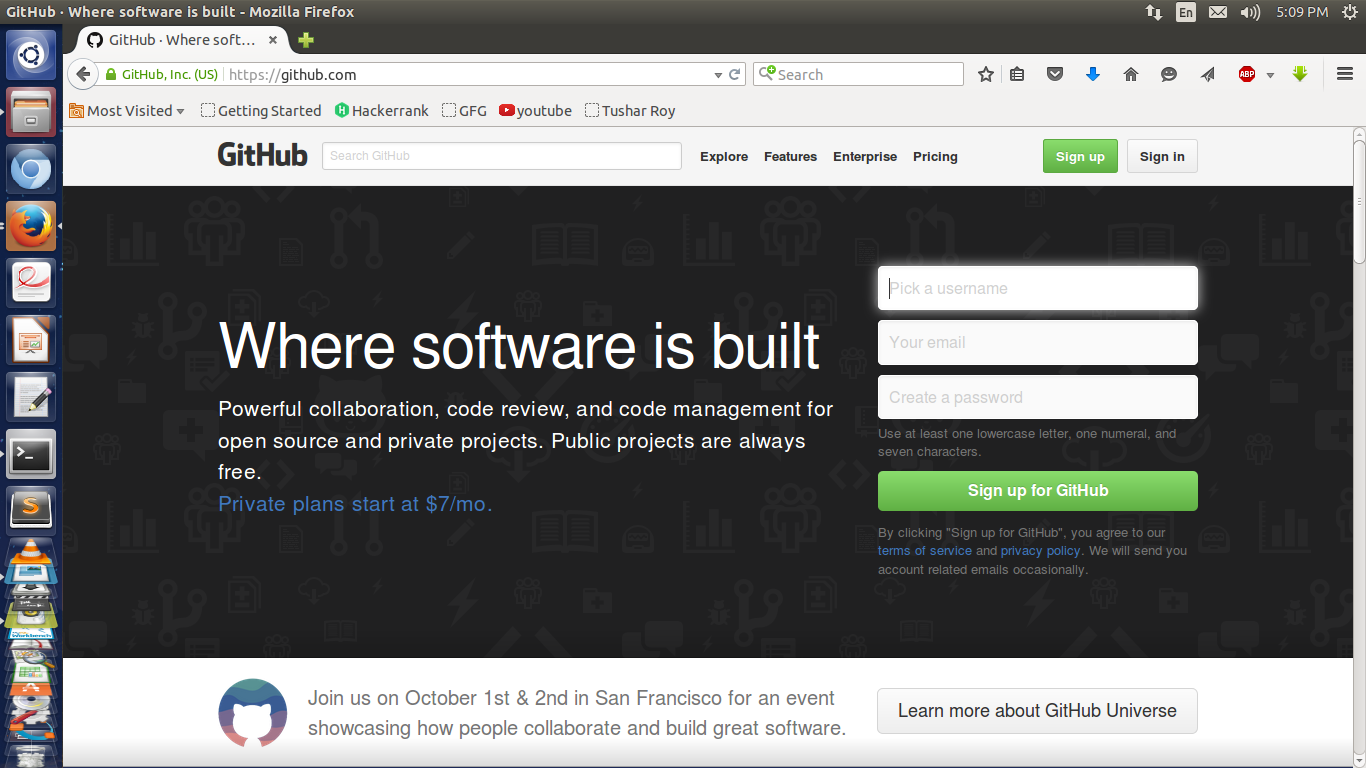Image resolution: width=1366 pixels, height=768 pixels.
Task: Focus the Pick a username field
Action: click(1038, 288)
